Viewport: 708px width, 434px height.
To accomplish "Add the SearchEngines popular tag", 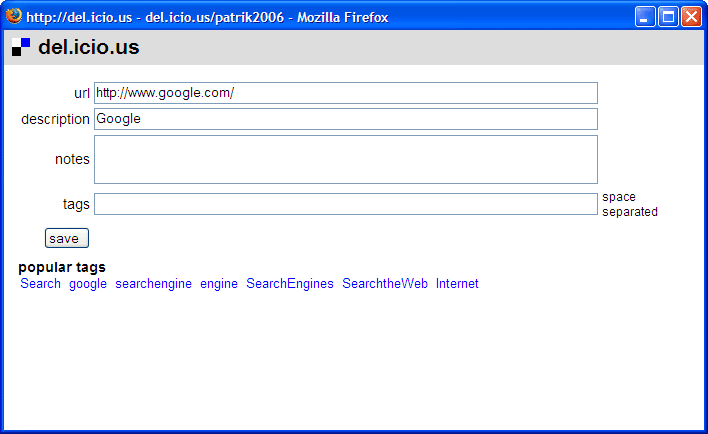I will [x=290, y=284].
